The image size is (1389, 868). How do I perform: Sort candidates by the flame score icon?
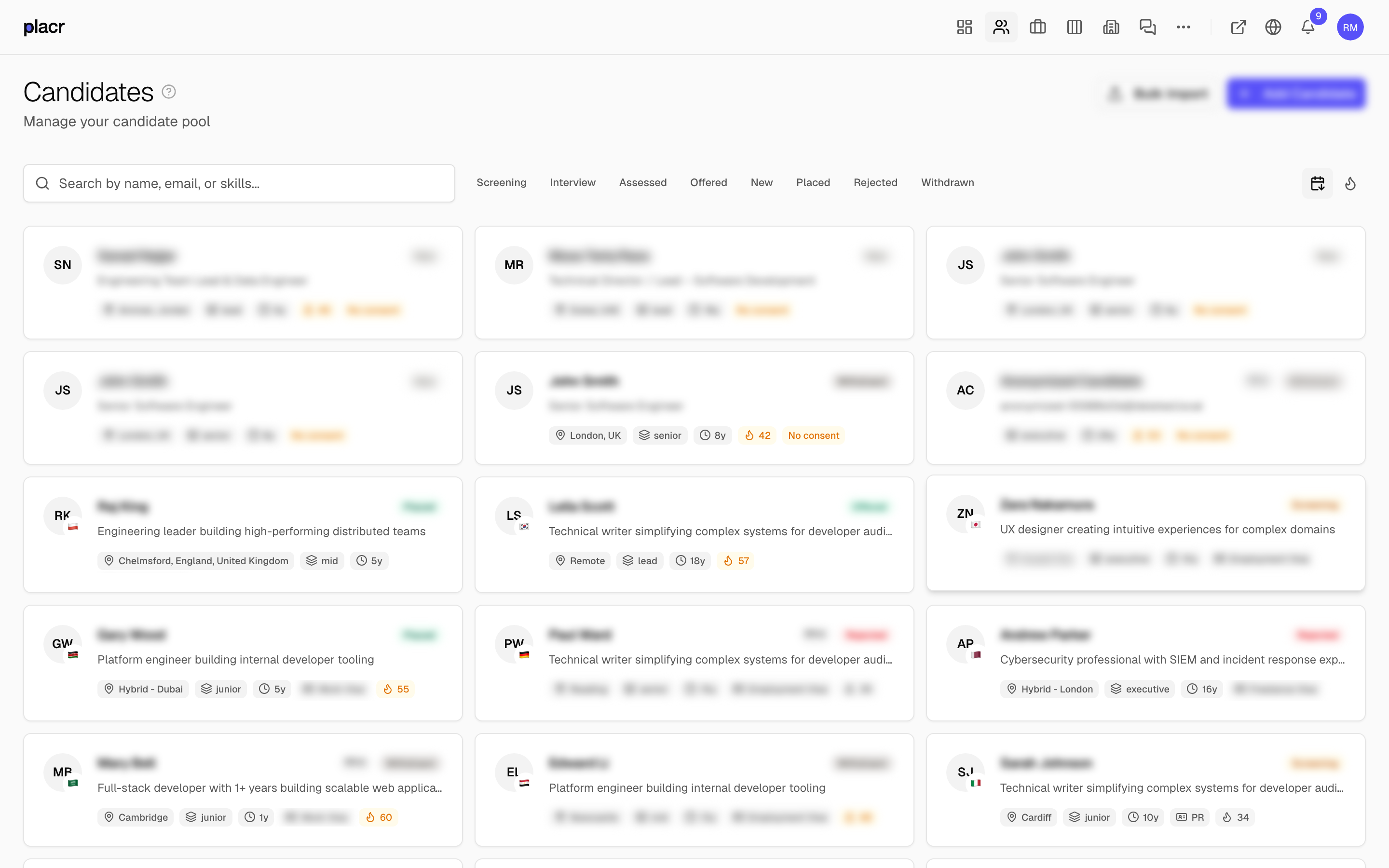[x=1350, y=183]
